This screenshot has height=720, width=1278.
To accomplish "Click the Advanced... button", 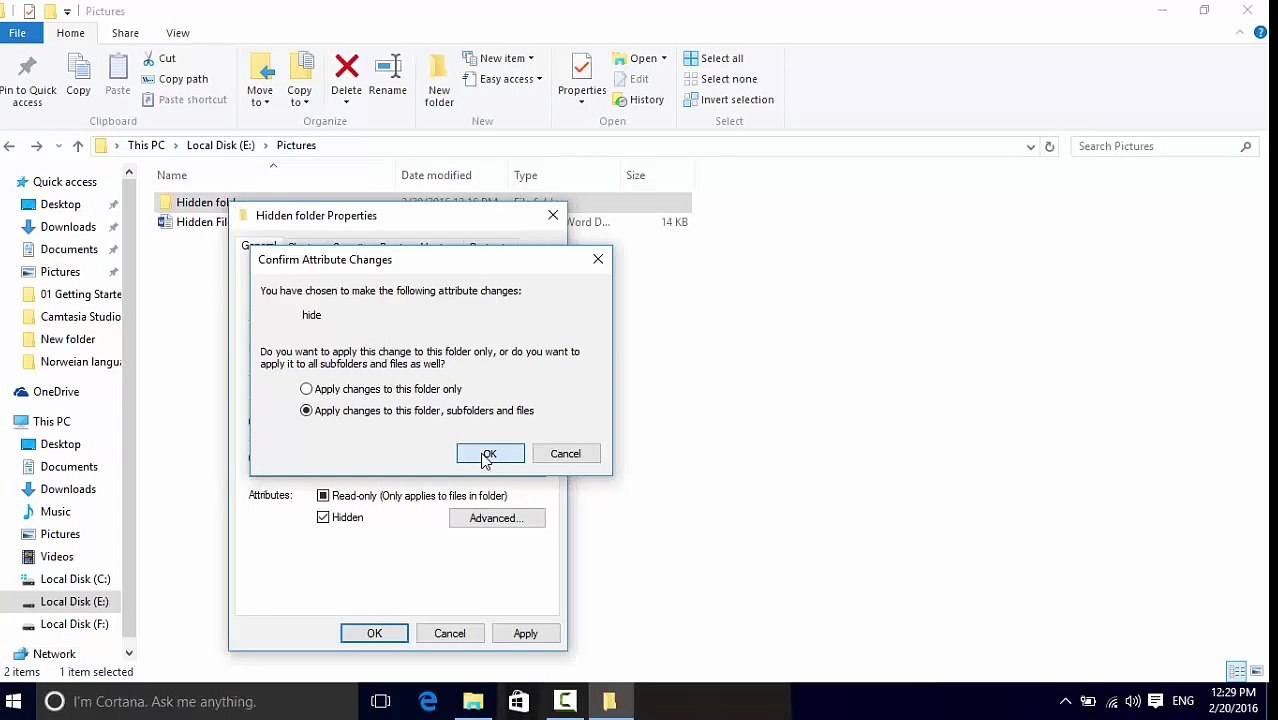I will click(x=497, y=518).
